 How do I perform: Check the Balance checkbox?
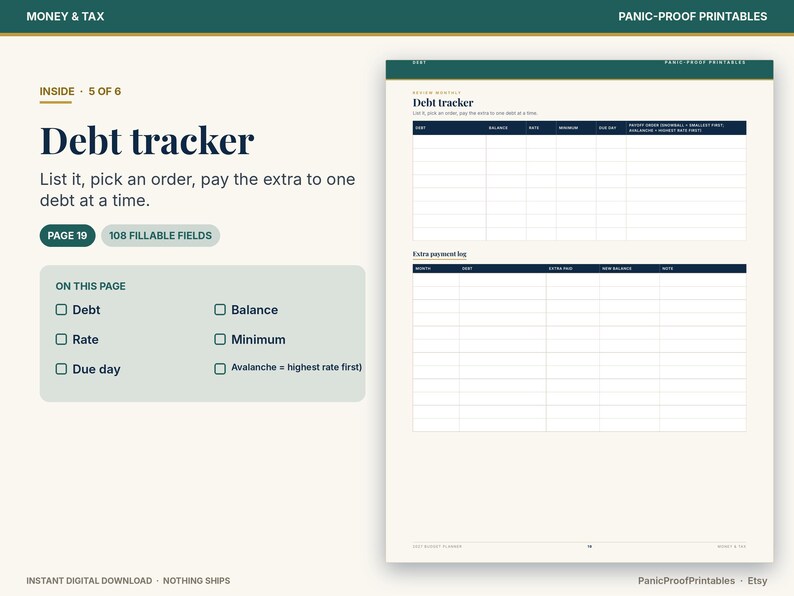220,309
